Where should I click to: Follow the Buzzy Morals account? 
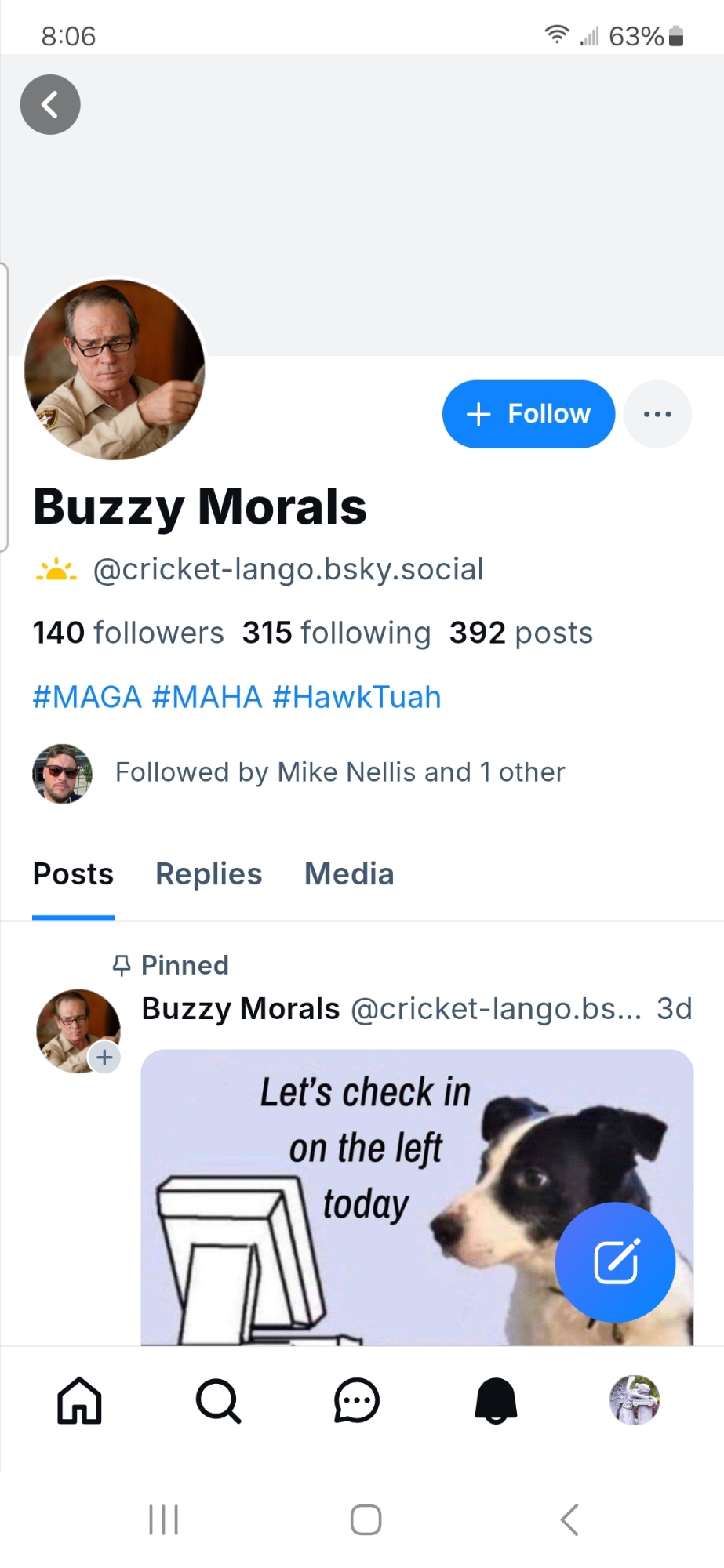click(528, 414)
